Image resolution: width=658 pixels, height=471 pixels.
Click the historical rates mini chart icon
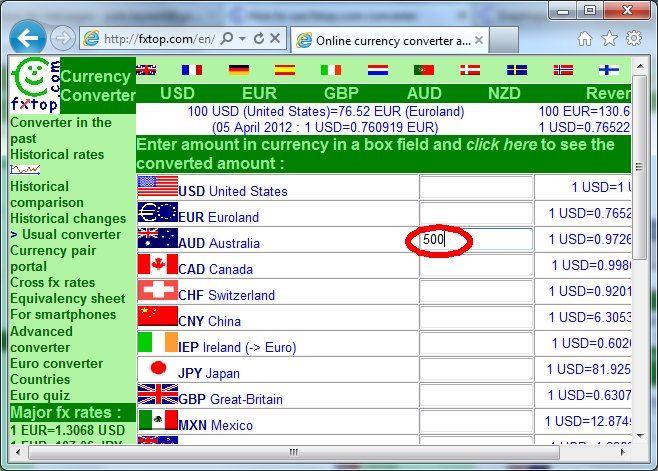pos(25,170)
